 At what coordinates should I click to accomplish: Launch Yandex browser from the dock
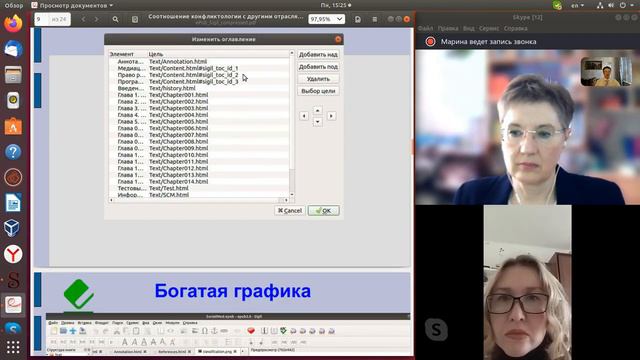point(13,254)
